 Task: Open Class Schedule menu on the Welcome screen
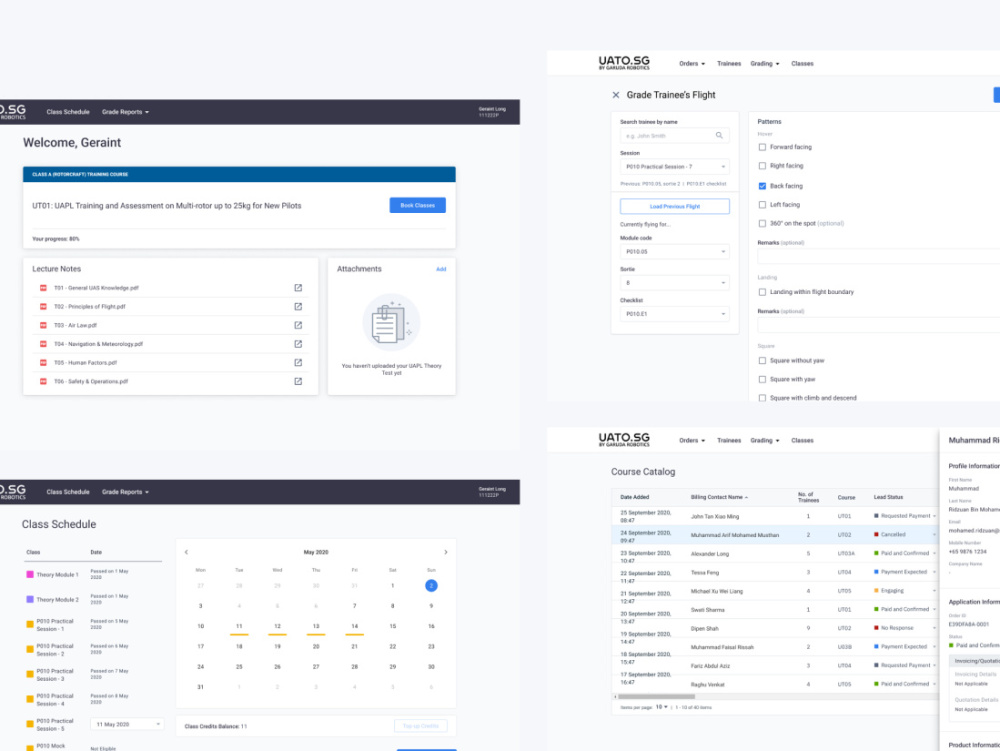coord(68,112)
